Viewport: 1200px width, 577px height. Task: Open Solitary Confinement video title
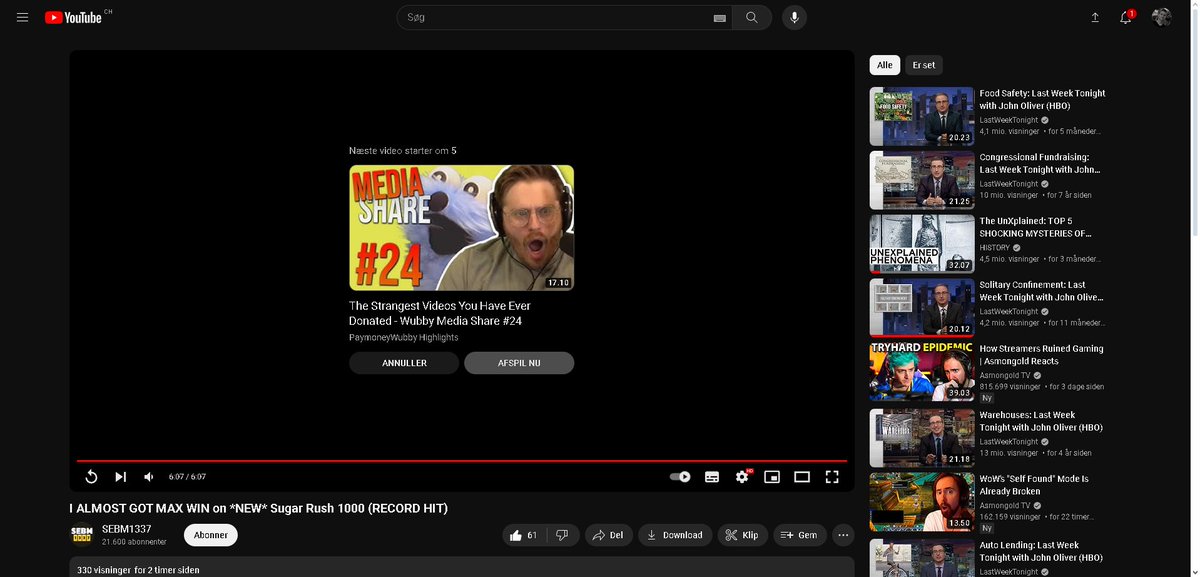click(1041, 291)
